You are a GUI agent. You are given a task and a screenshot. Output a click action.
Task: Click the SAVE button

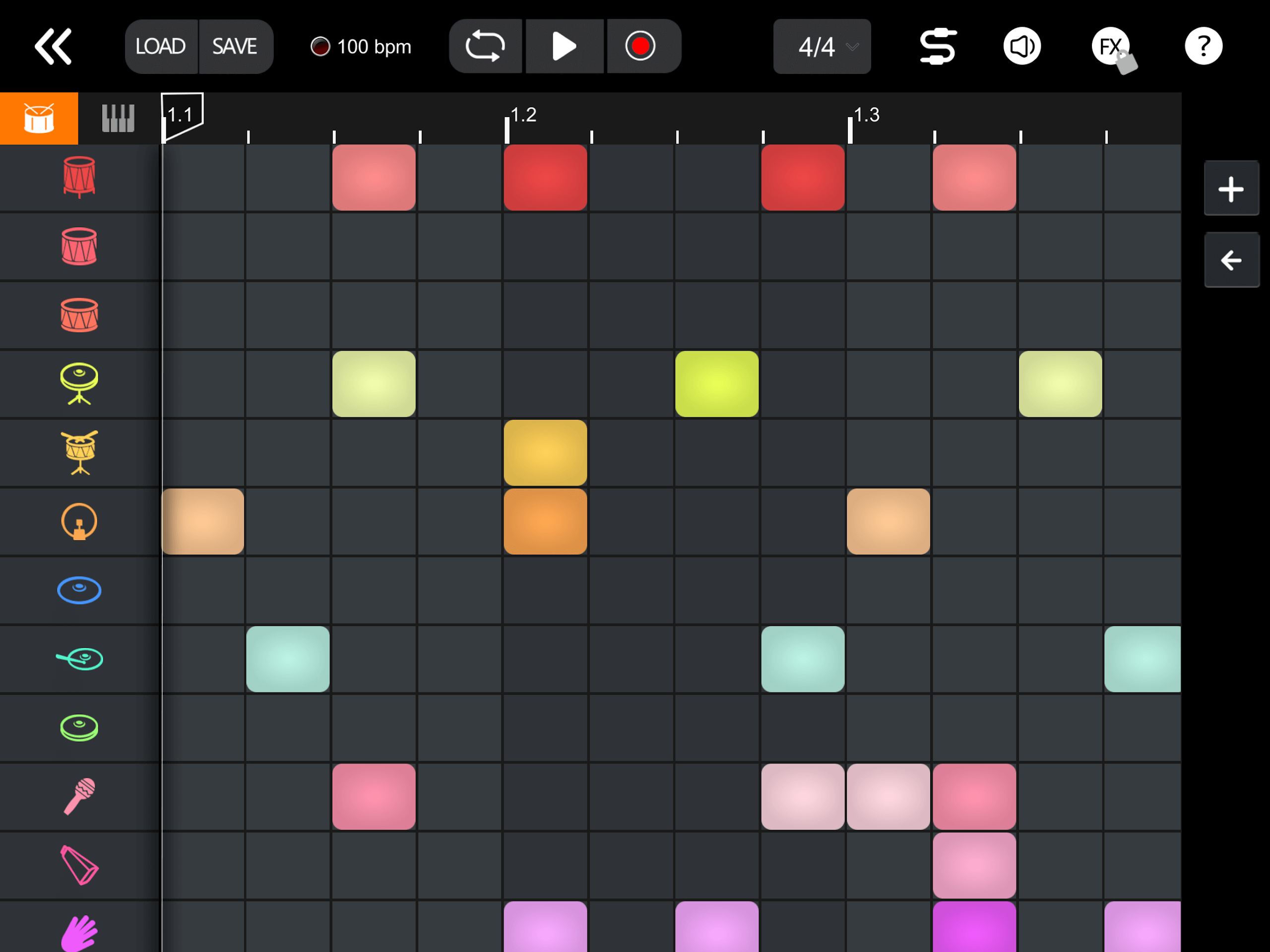point(235,47)
